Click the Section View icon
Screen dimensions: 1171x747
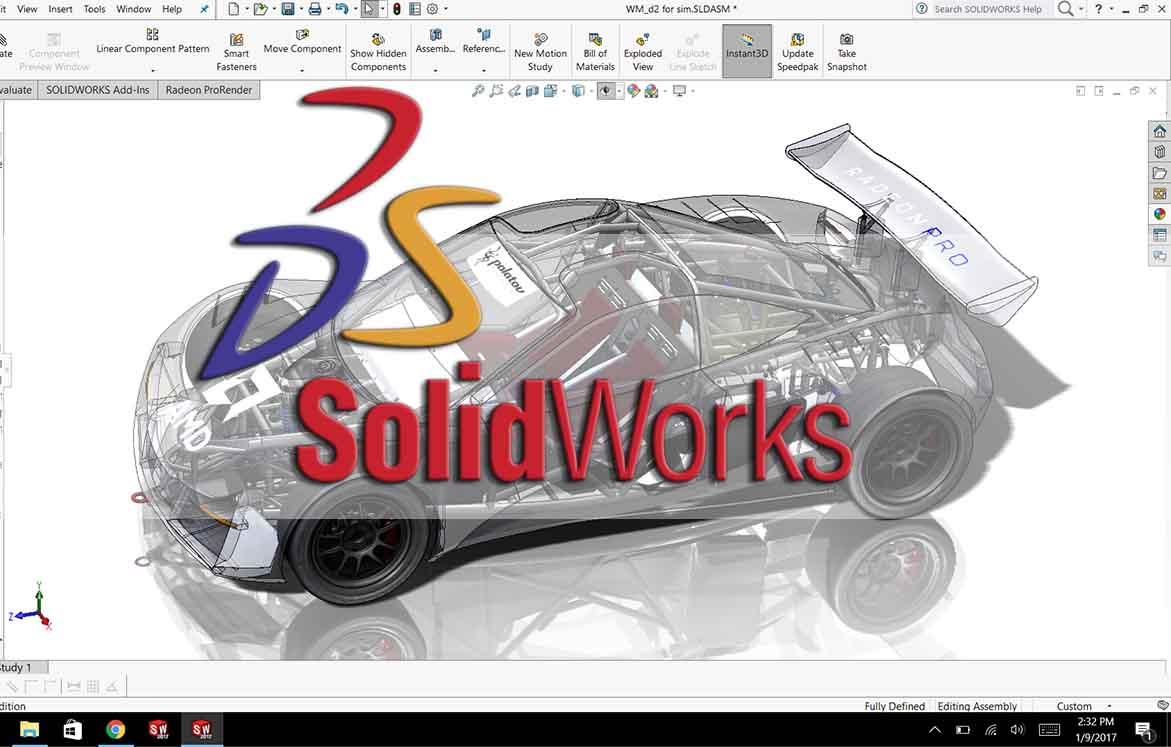point(532,91)
